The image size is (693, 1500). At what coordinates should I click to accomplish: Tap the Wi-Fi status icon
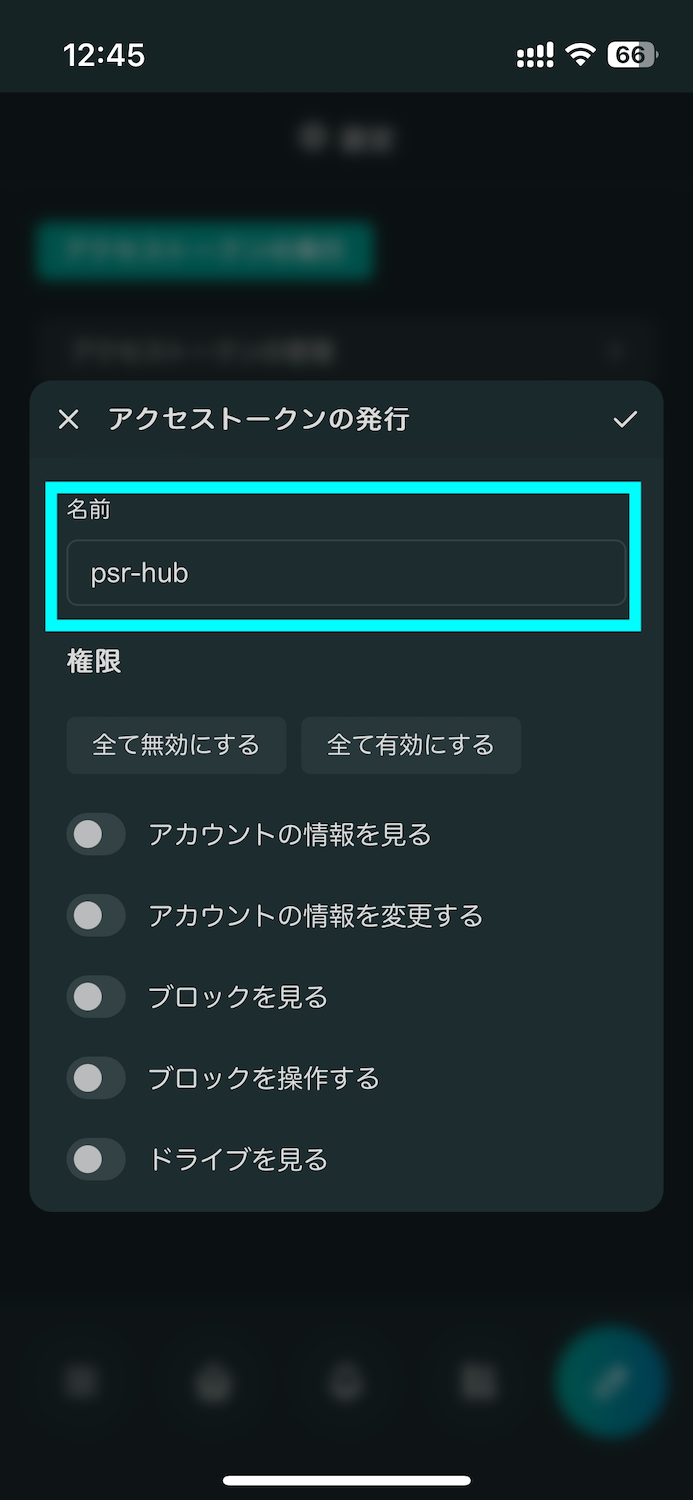(580, 55)
